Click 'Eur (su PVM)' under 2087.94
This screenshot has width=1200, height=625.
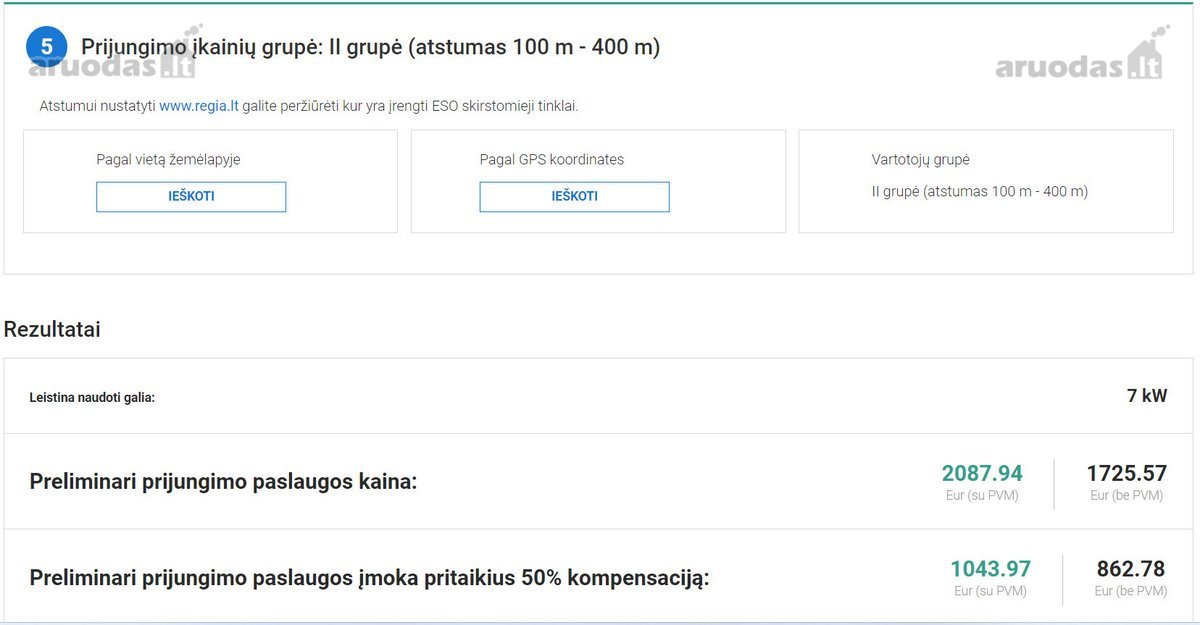coord(982,495)
